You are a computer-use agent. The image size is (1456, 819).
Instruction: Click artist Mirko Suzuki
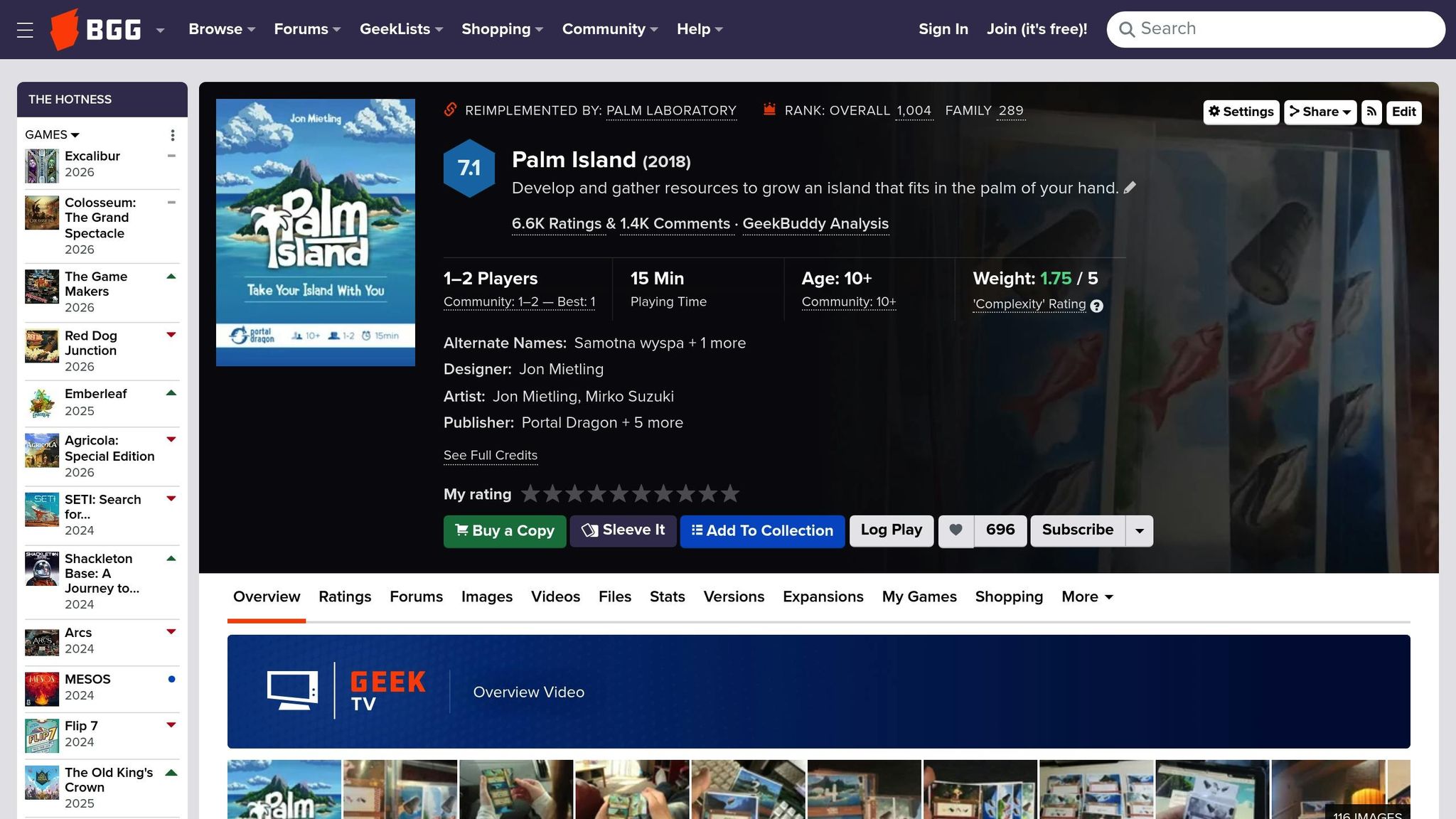click(629, 397)
